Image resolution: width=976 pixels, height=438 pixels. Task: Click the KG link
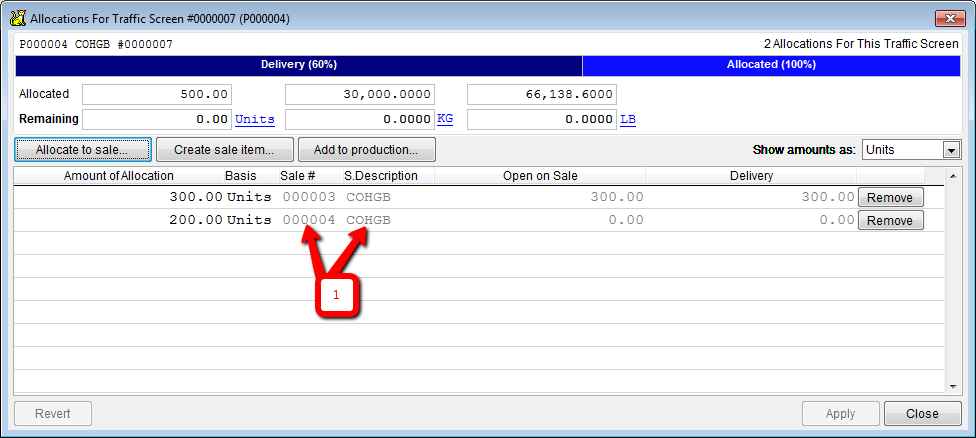pos(444,119)
